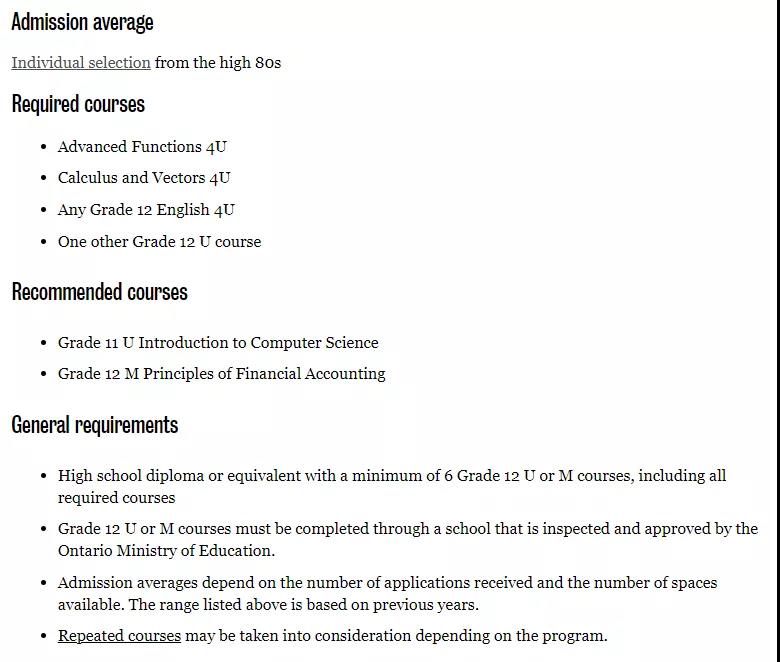This screenshot has width=780, height=662.
Task: Click the words 'required courses' in first requirement
Action: coord(116,498)
